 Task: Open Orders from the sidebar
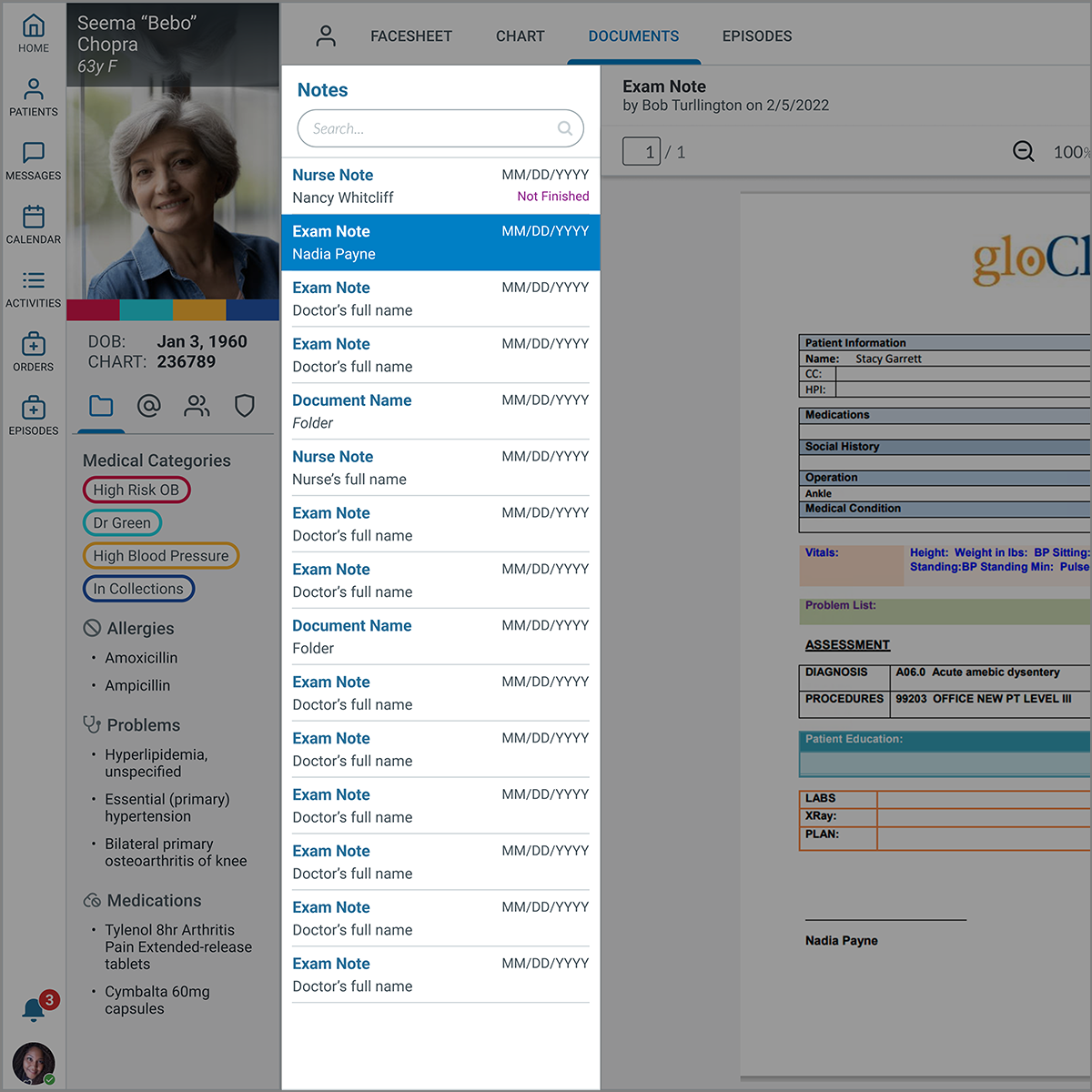click(34, 352)
